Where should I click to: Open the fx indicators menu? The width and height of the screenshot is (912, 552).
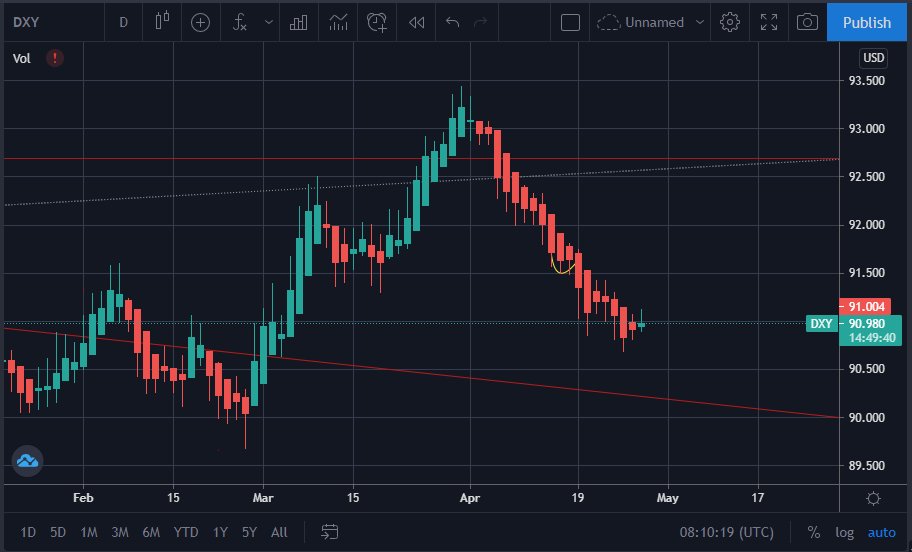point(240,22)
